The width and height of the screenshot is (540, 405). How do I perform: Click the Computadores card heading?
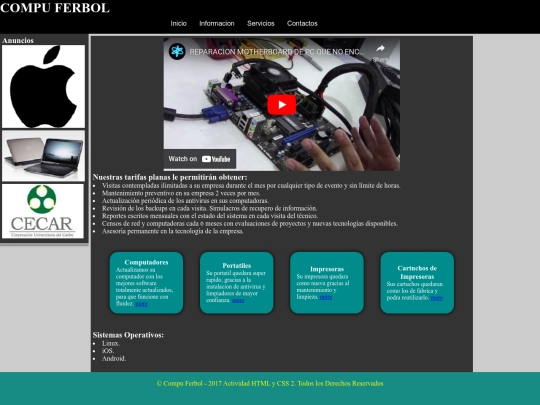tap(146, 262)
